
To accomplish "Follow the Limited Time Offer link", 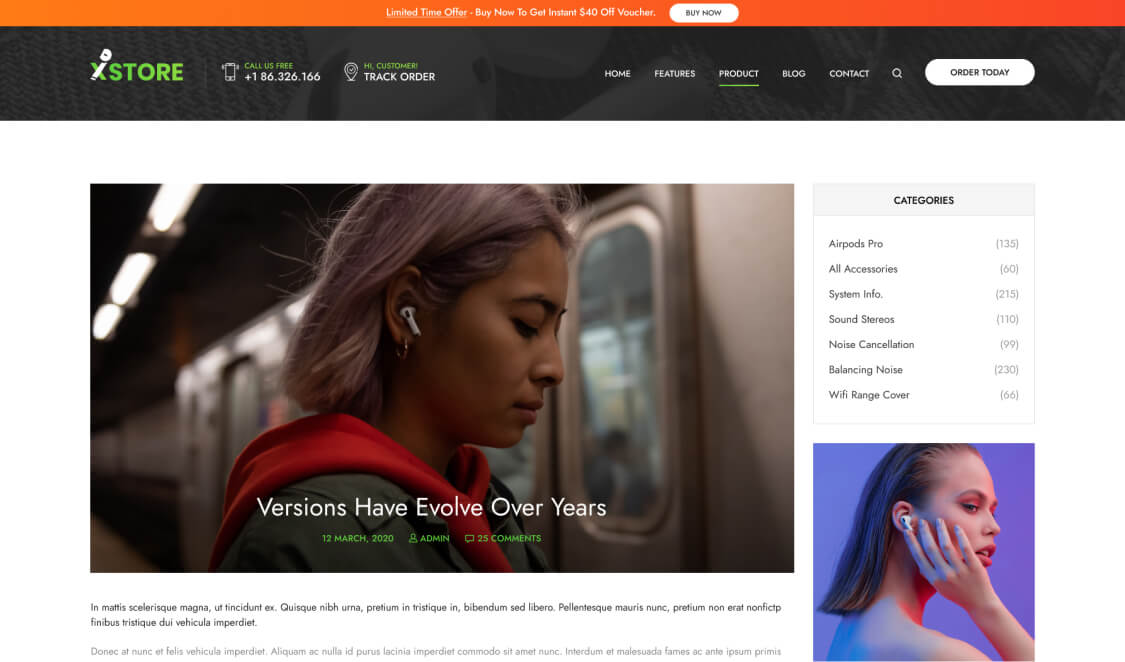I will [426, 13].
